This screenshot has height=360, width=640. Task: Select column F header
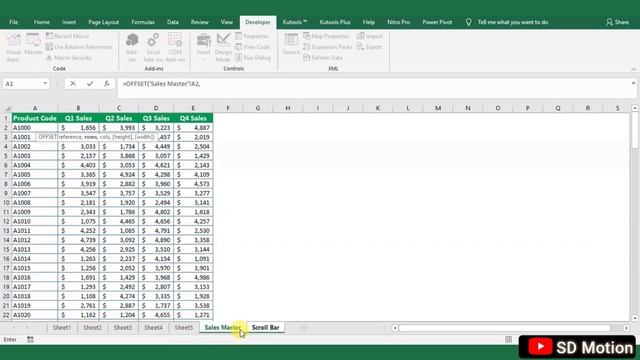tap(228, 108)
